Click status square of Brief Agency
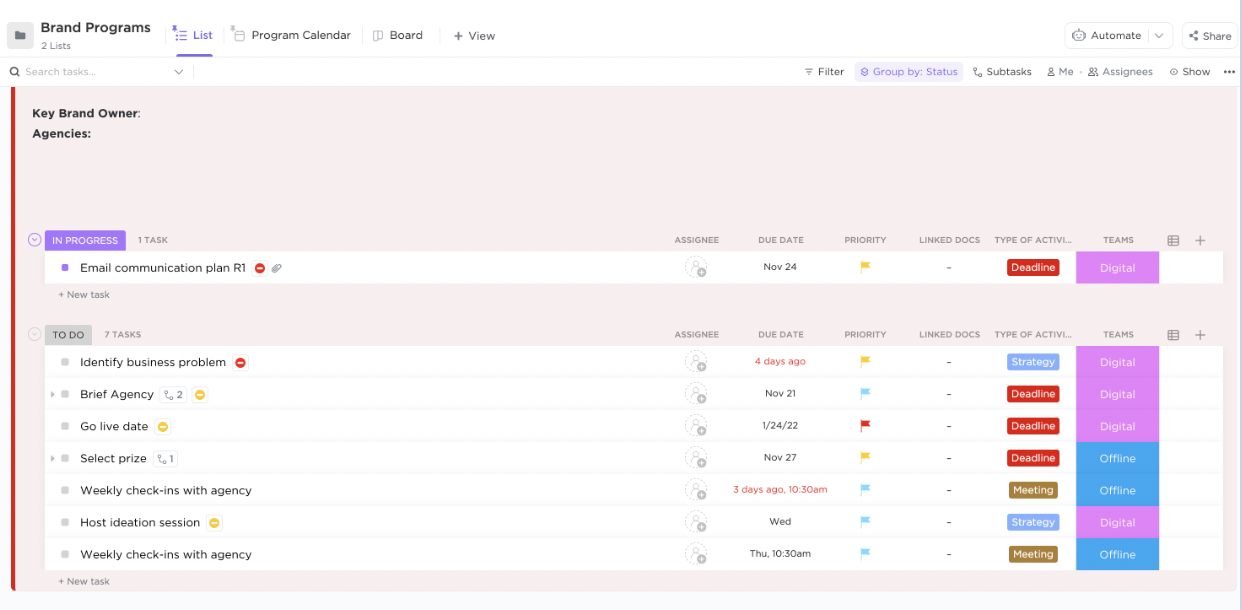The height and width of the screenshot is (610, 1242). (x=65, y=394)
